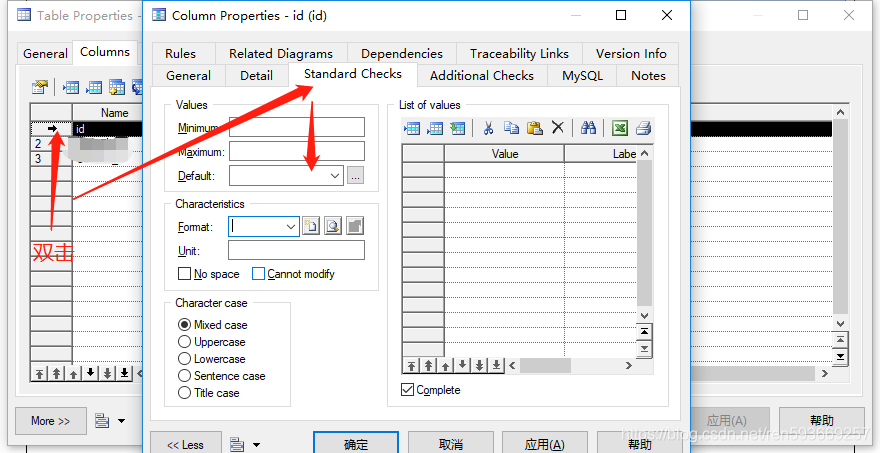Table Properties bottom menu list icon
Screen dimensions: 880x453
click(x=102, y=420)
